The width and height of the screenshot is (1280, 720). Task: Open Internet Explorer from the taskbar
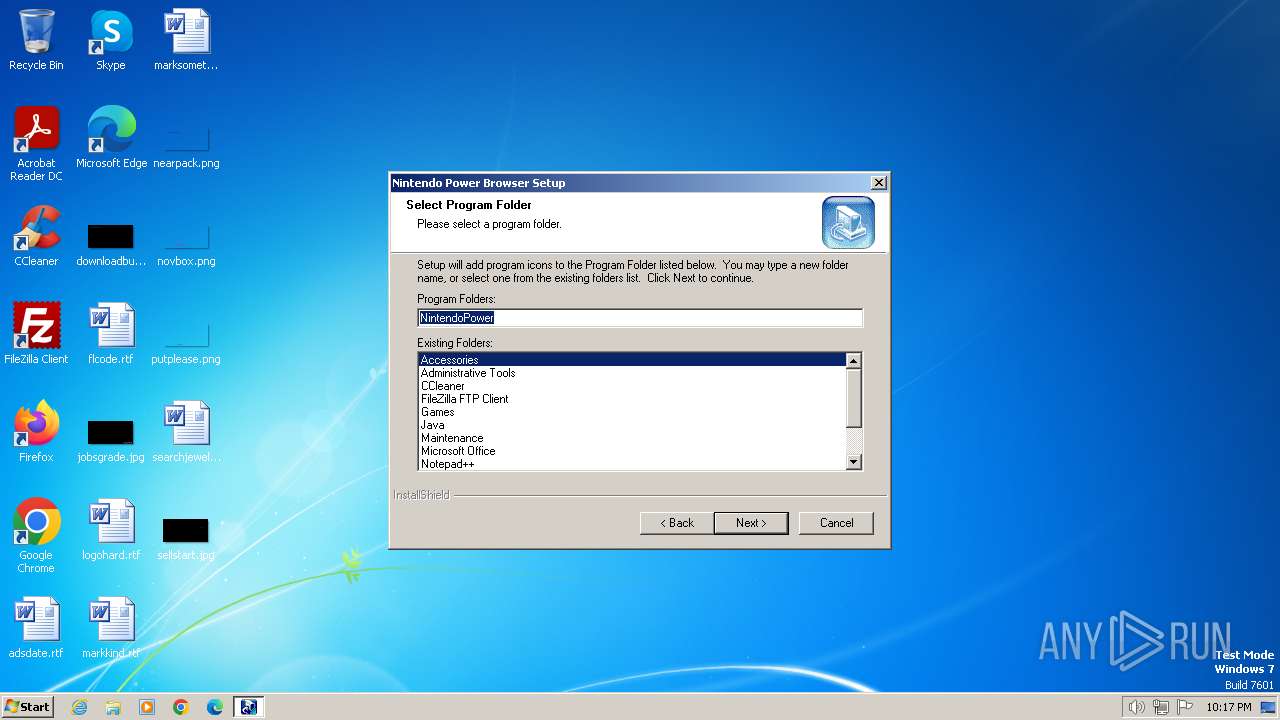coord(79,707)
